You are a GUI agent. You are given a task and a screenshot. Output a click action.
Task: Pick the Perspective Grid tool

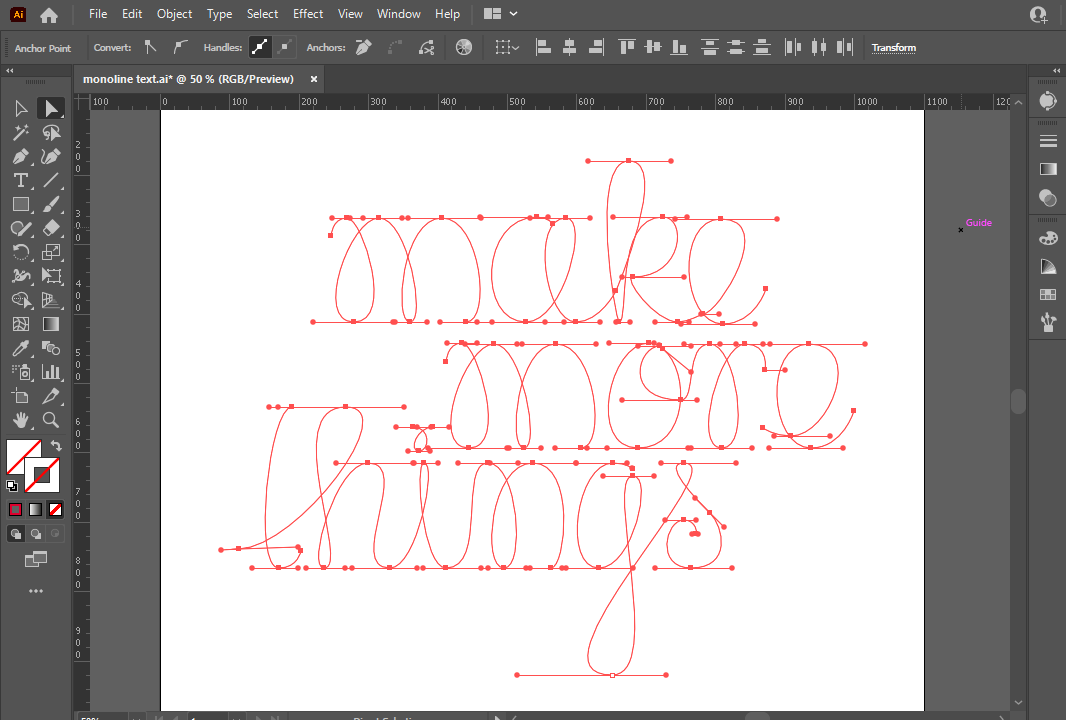coord(51,300)
